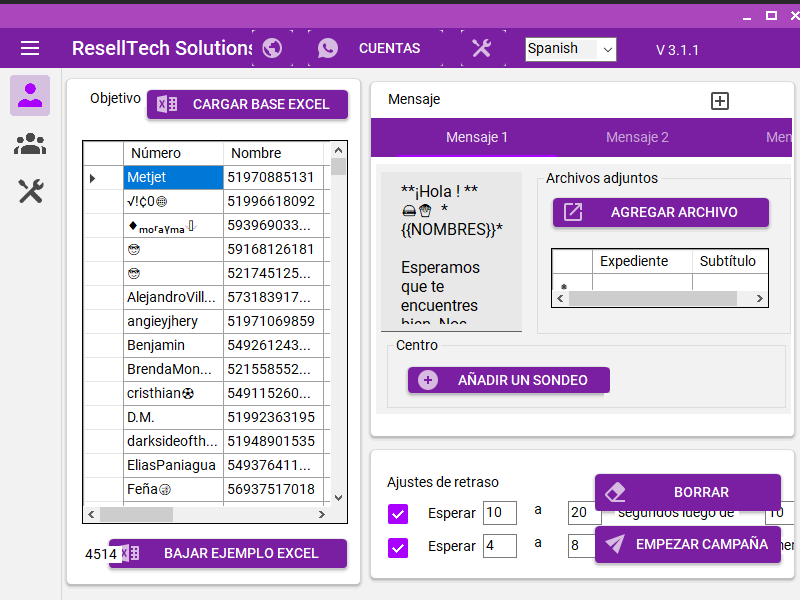Open the sidebar tools settings icon
800x600 pixels.
coord(30,191)
